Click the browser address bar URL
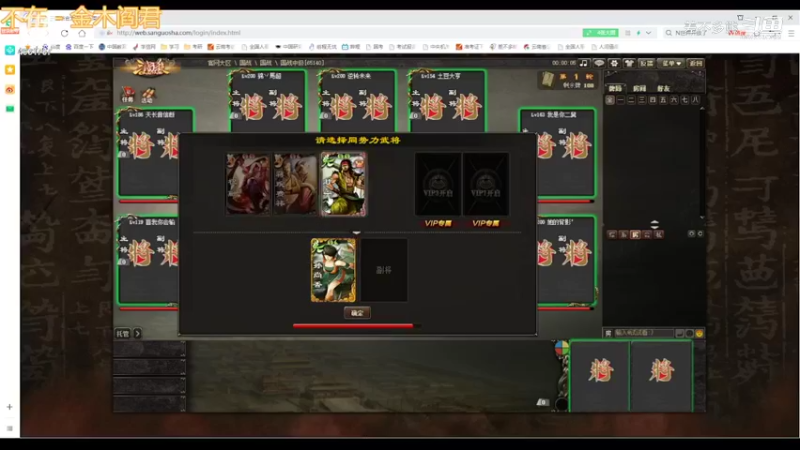 pyautogui.click(x=178, y=33)
